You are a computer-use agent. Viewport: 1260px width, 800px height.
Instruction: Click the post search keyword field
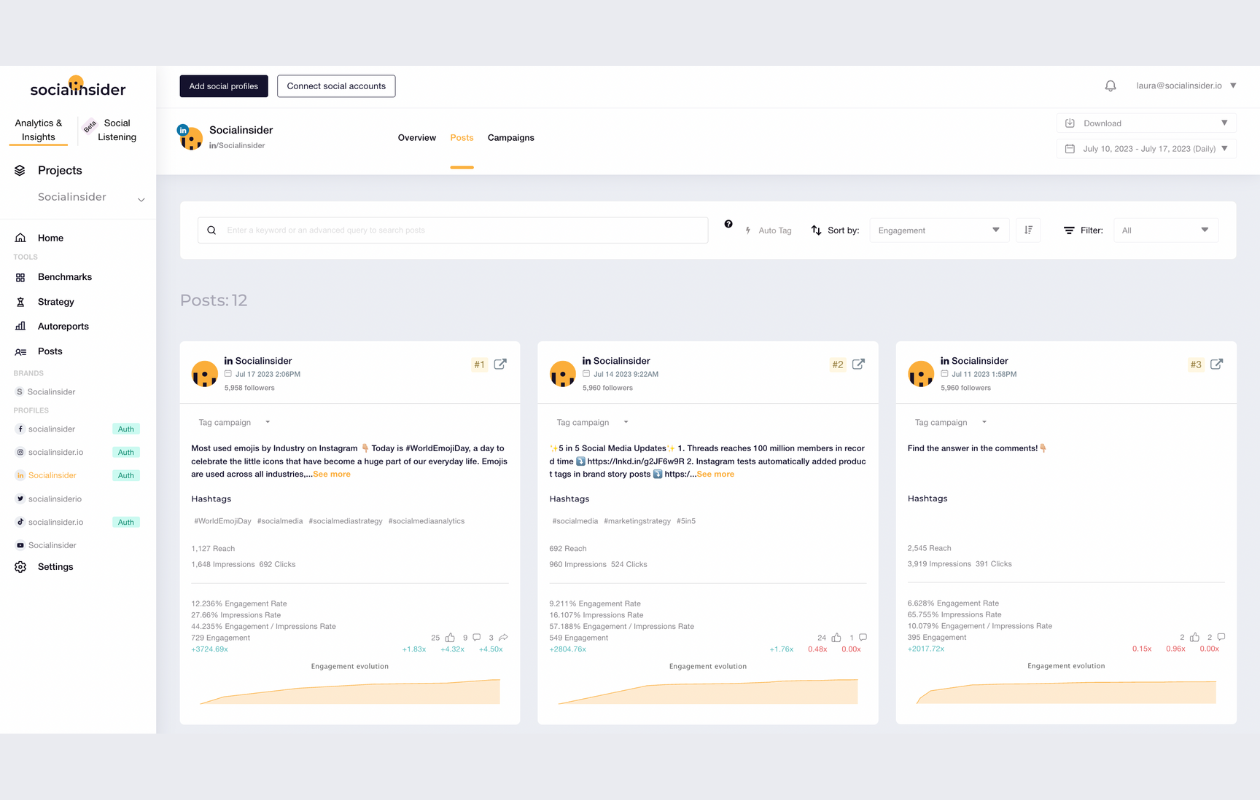point(453,230)
